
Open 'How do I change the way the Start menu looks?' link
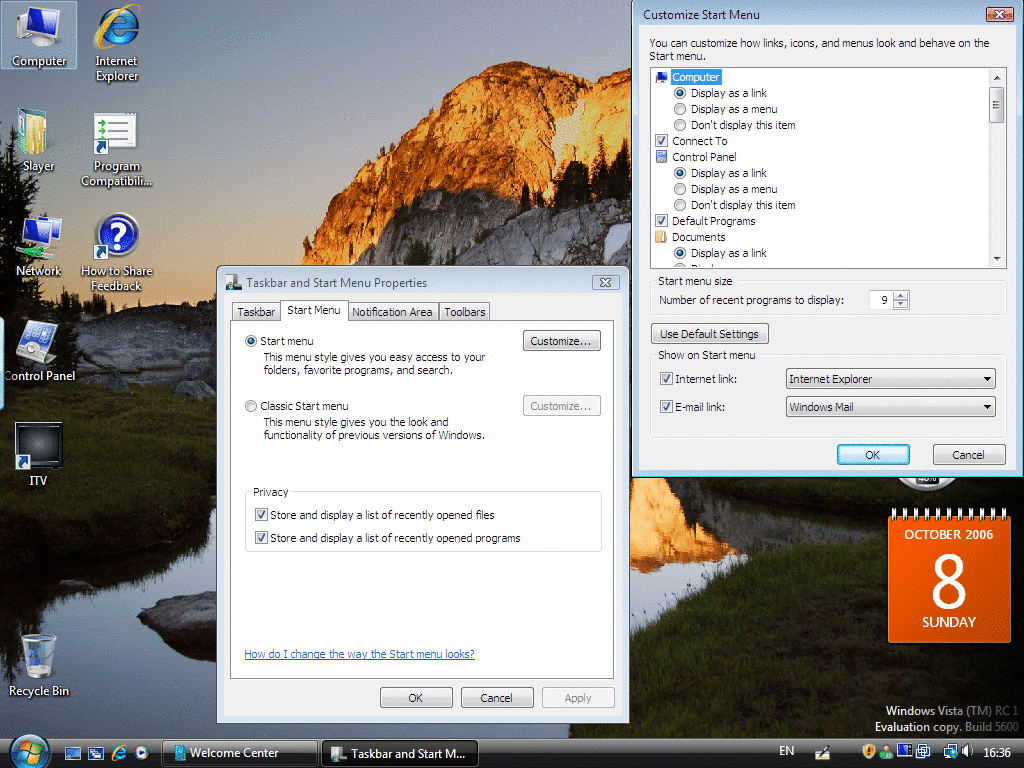coord(359,654)
